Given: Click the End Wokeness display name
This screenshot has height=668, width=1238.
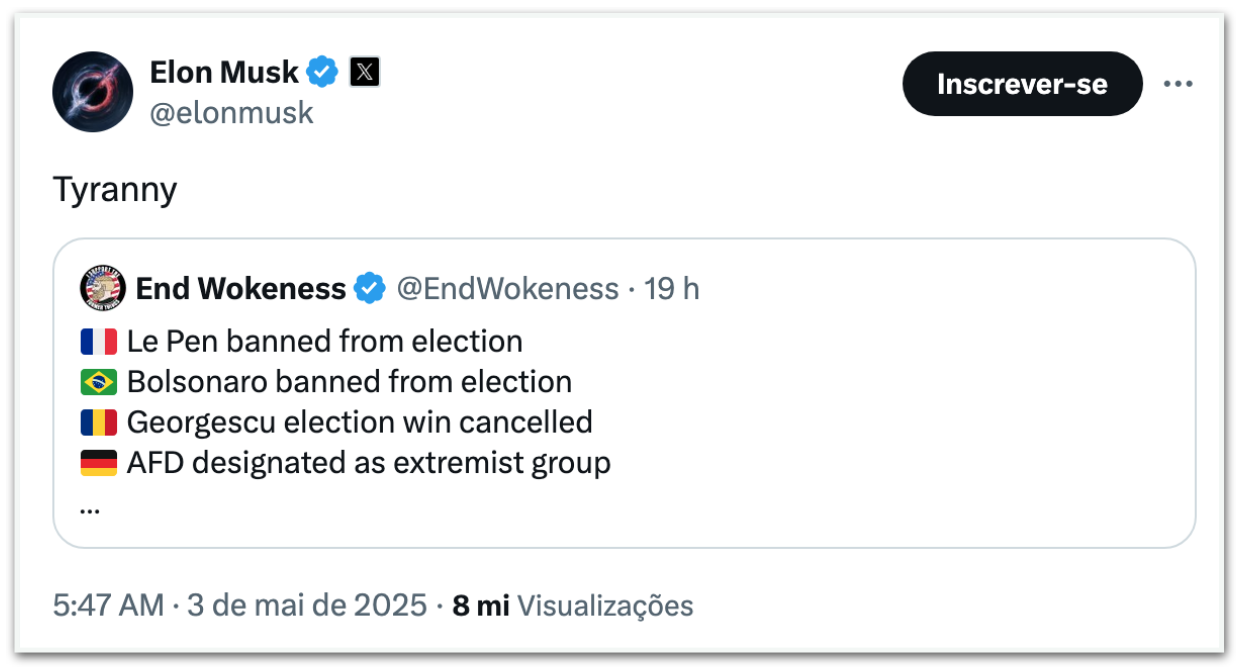Looking at the screenshot, I should pyautogui.click(x=240, y=289).
